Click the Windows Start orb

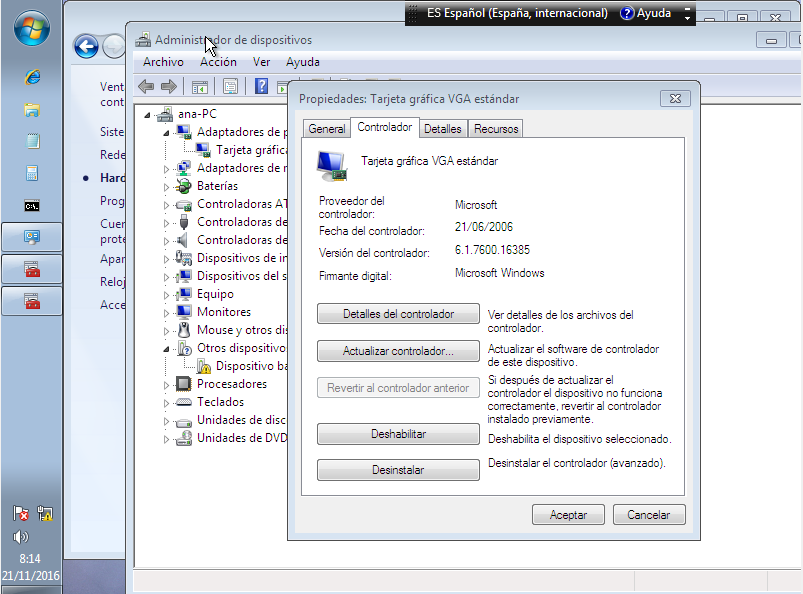pyautogui.click(x=32, y=29)
